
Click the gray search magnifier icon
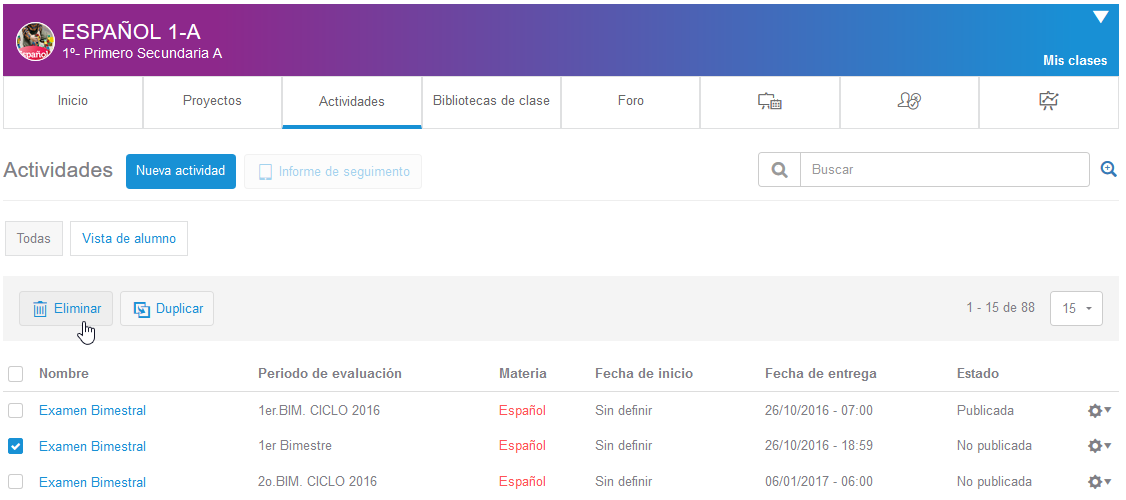(x=779, y=170)
